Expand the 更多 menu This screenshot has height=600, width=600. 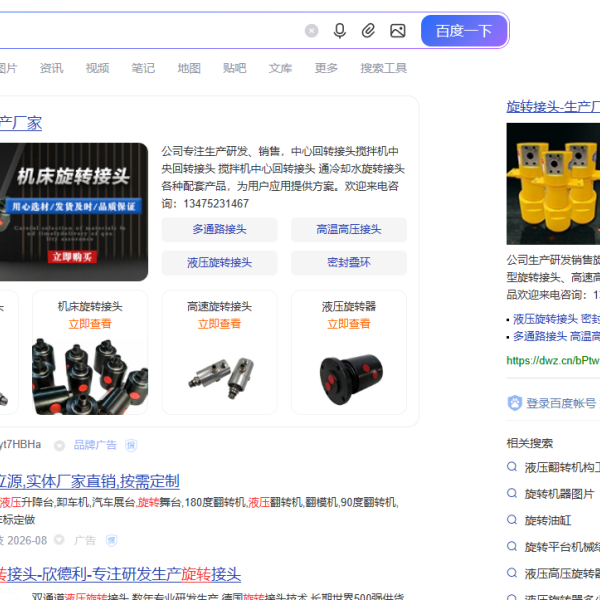coord(326,68)
